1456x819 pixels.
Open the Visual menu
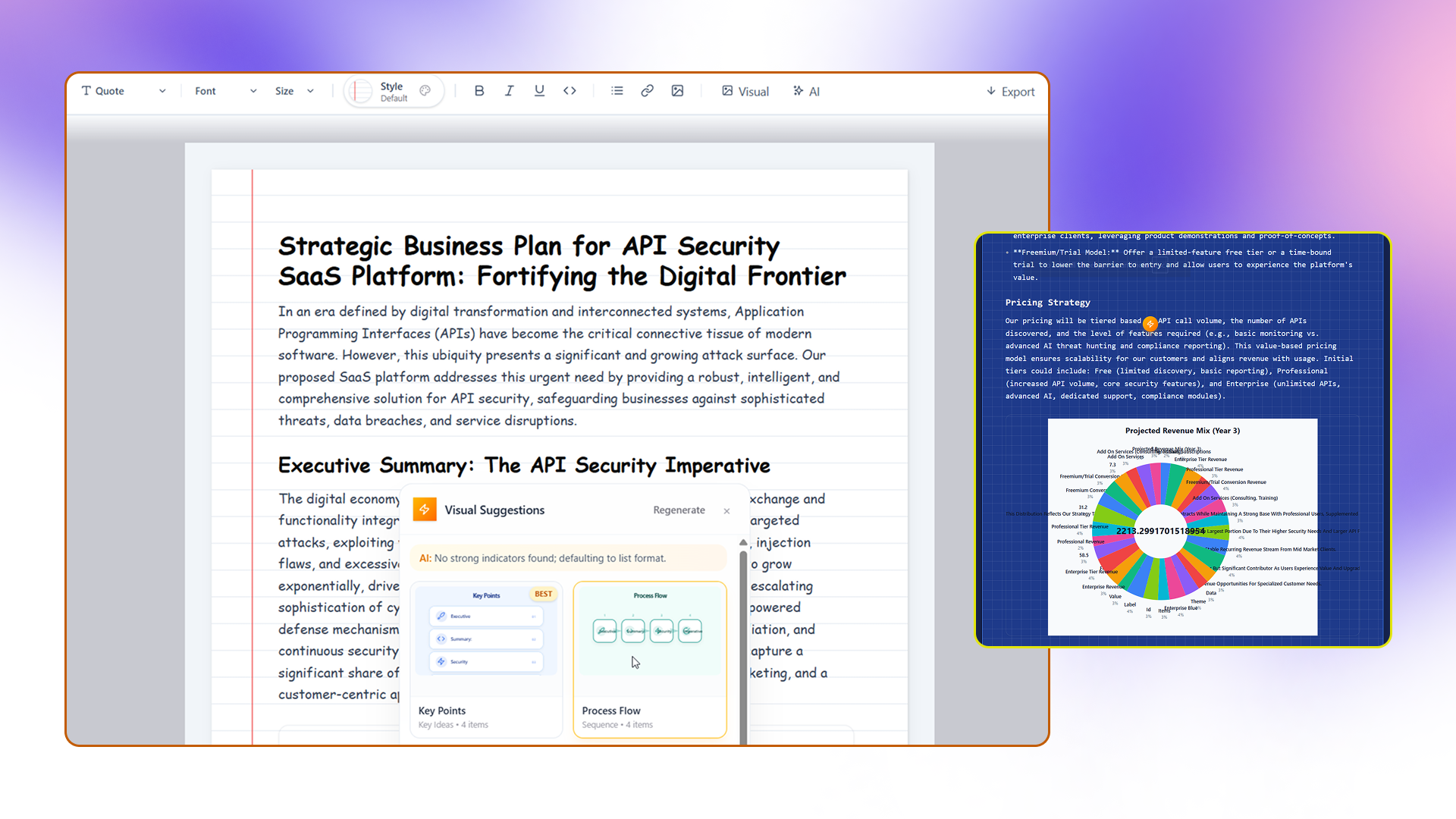[x=745, y=91]
